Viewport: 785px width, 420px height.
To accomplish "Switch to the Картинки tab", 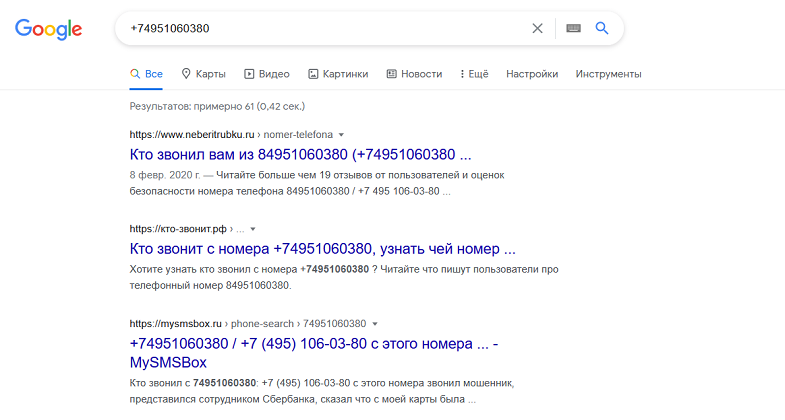I will [x=338, y=74].
